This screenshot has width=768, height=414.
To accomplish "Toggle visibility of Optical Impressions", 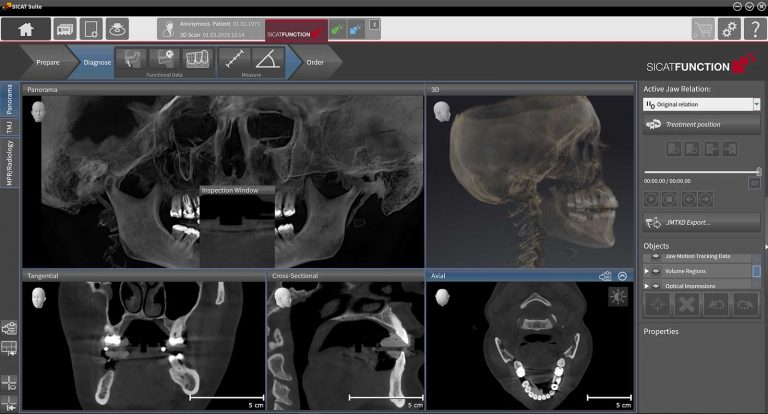I will tap(656, 284).
